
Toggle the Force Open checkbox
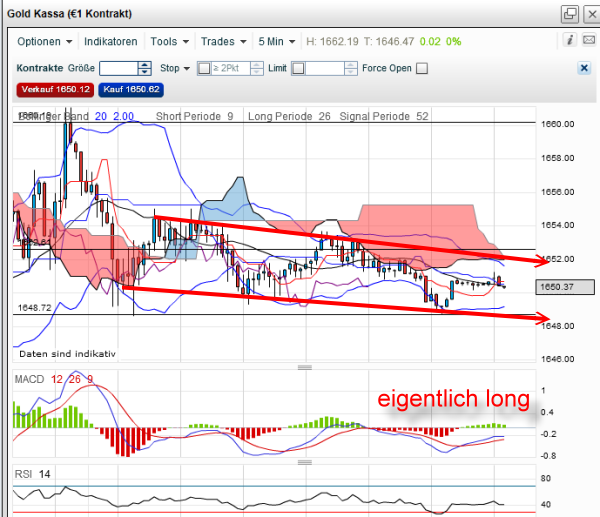pos(422,68)
